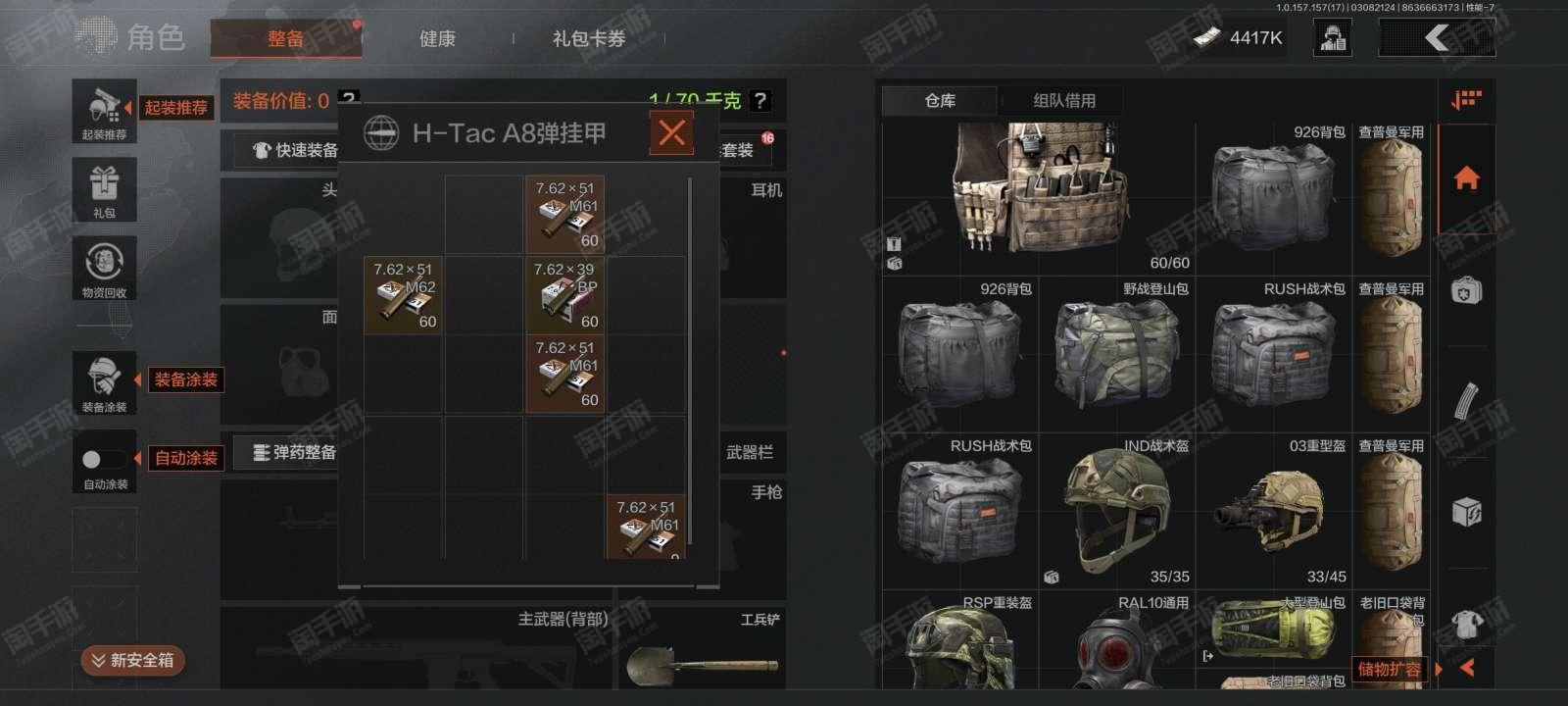Image resolution: width=1568 pixels, height=706 pixels.
Task: Open the 装备涂装 equipment paint icon
Action: point(105,382)
